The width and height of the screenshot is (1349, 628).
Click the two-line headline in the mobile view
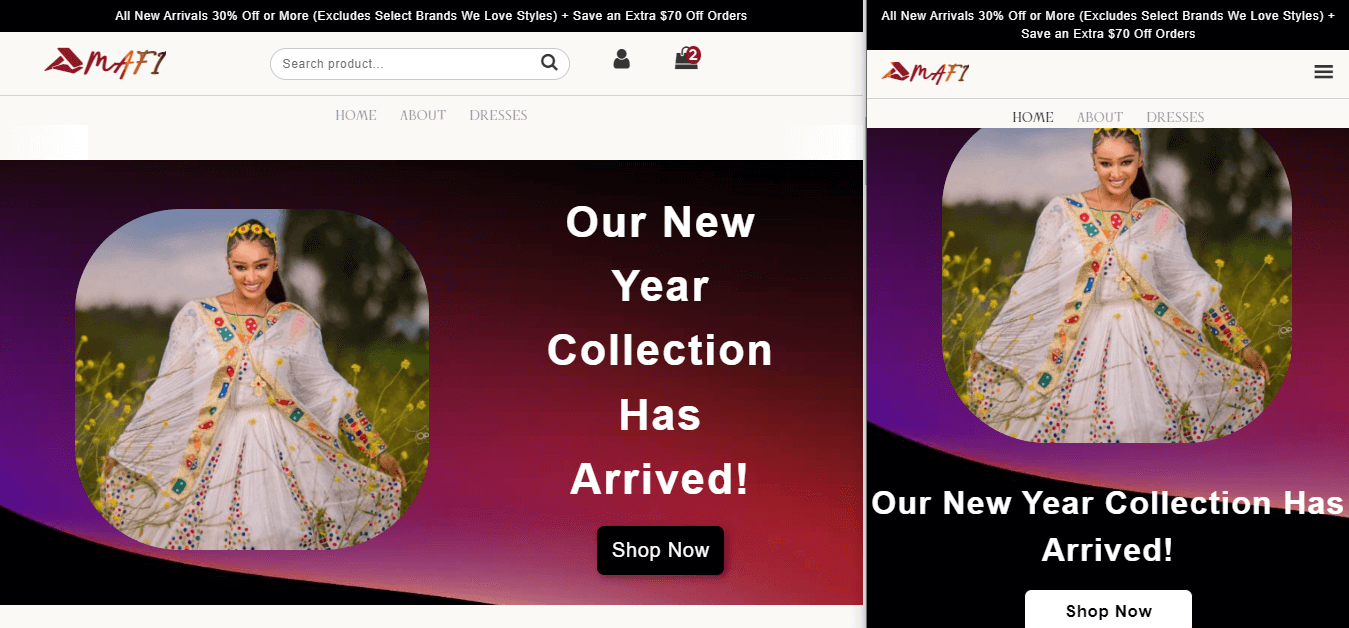[1108, 526]
